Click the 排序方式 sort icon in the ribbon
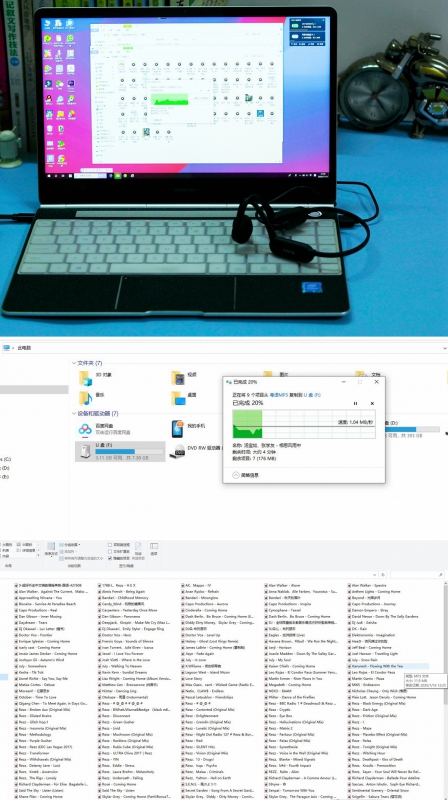Image resolution: width=448 pixels, height=800 pixels. click(x=51, y=546)
